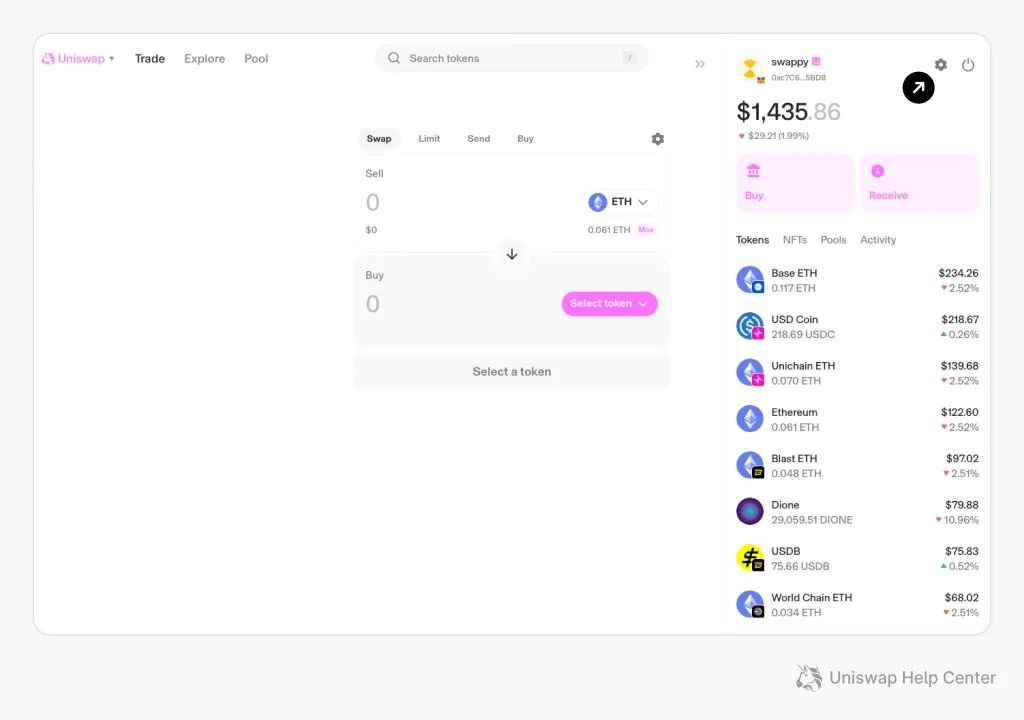Click the $68.02 World Chain ETH value
Viewport: 1024px width, 720px height.
tap(961, 598)
